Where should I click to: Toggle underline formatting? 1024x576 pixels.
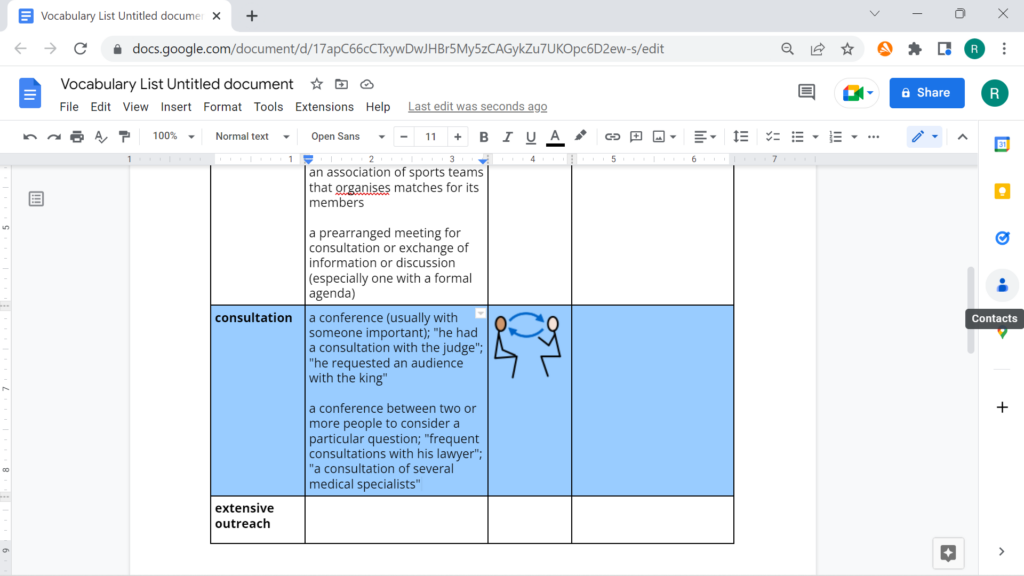530,137
